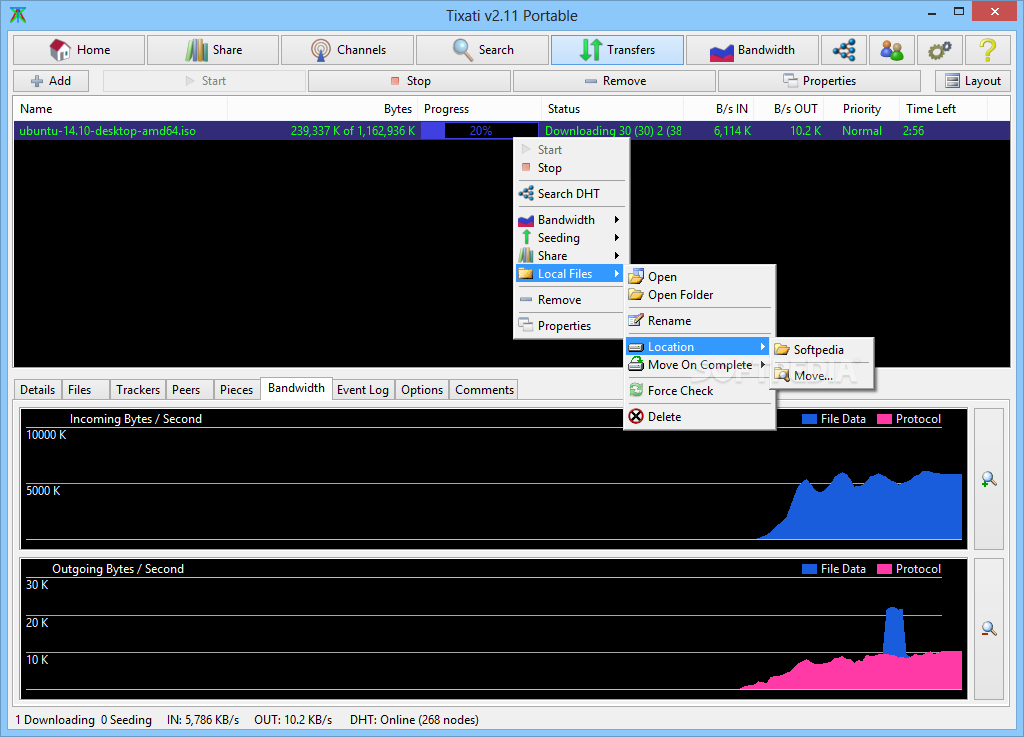This screenshot has width=1024, height=737.
Task: Expand the Location submenu
Action: pyautogui.click(x=697, y=347)
